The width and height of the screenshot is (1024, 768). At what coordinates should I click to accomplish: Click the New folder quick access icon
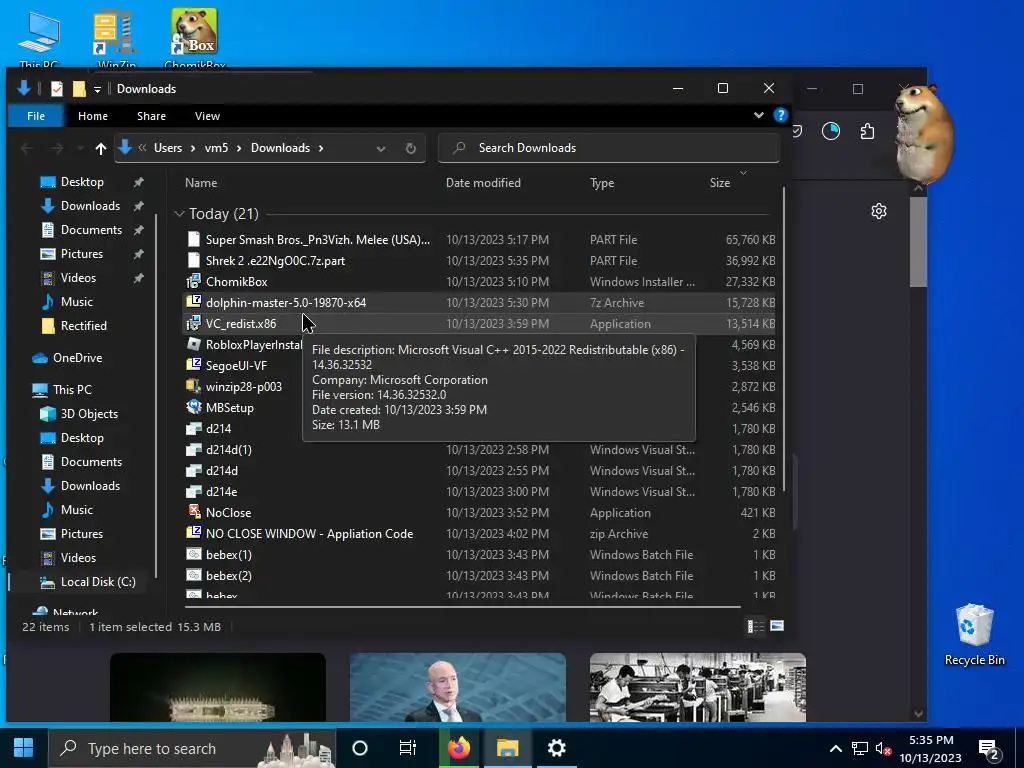click(78, 88)
